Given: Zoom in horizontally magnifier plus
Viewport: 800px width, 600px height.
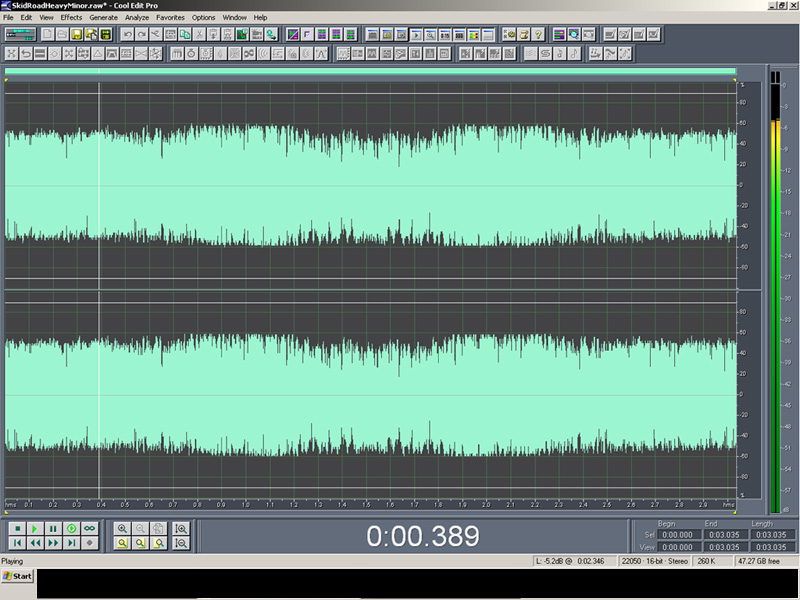Looking at the screenshot, I should tap(122, 529).
